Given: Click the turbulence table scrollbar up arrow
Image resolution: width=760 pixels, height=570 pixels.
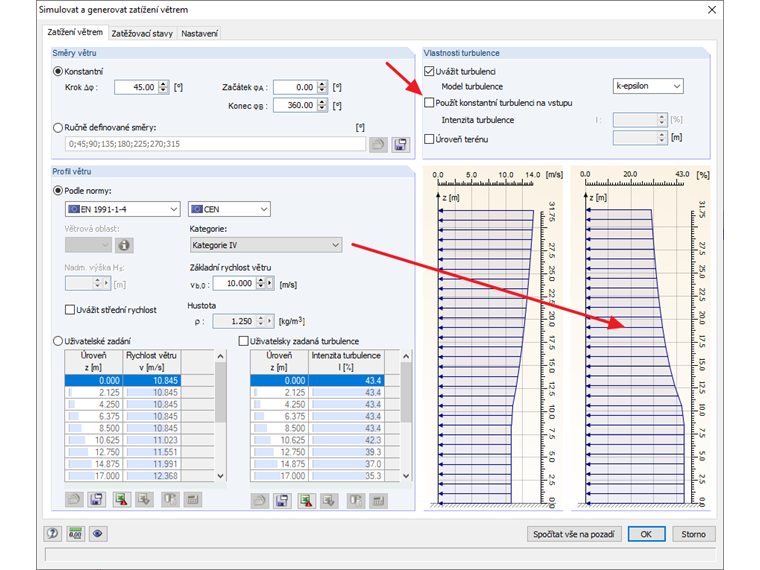Looking at the screenshot, I should click(406, 356).
